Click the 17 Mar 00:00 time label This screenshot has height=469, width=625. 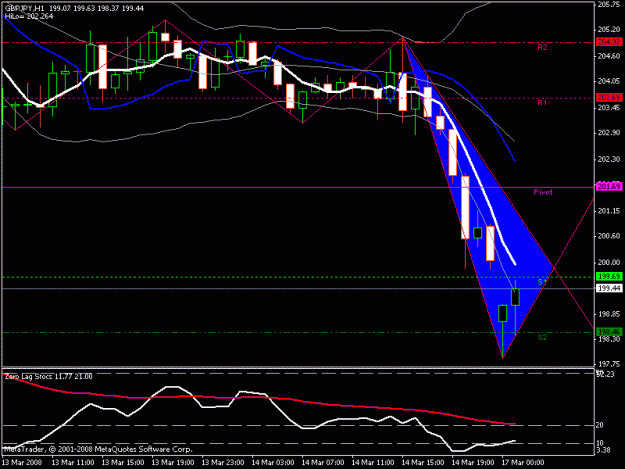pos(523,463)
